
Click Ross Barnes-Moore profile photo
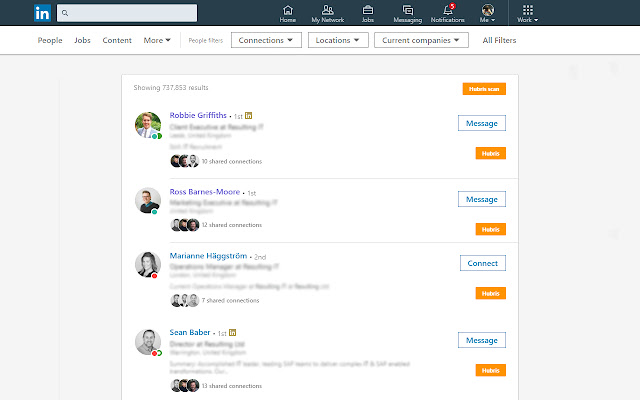point(148,200)
